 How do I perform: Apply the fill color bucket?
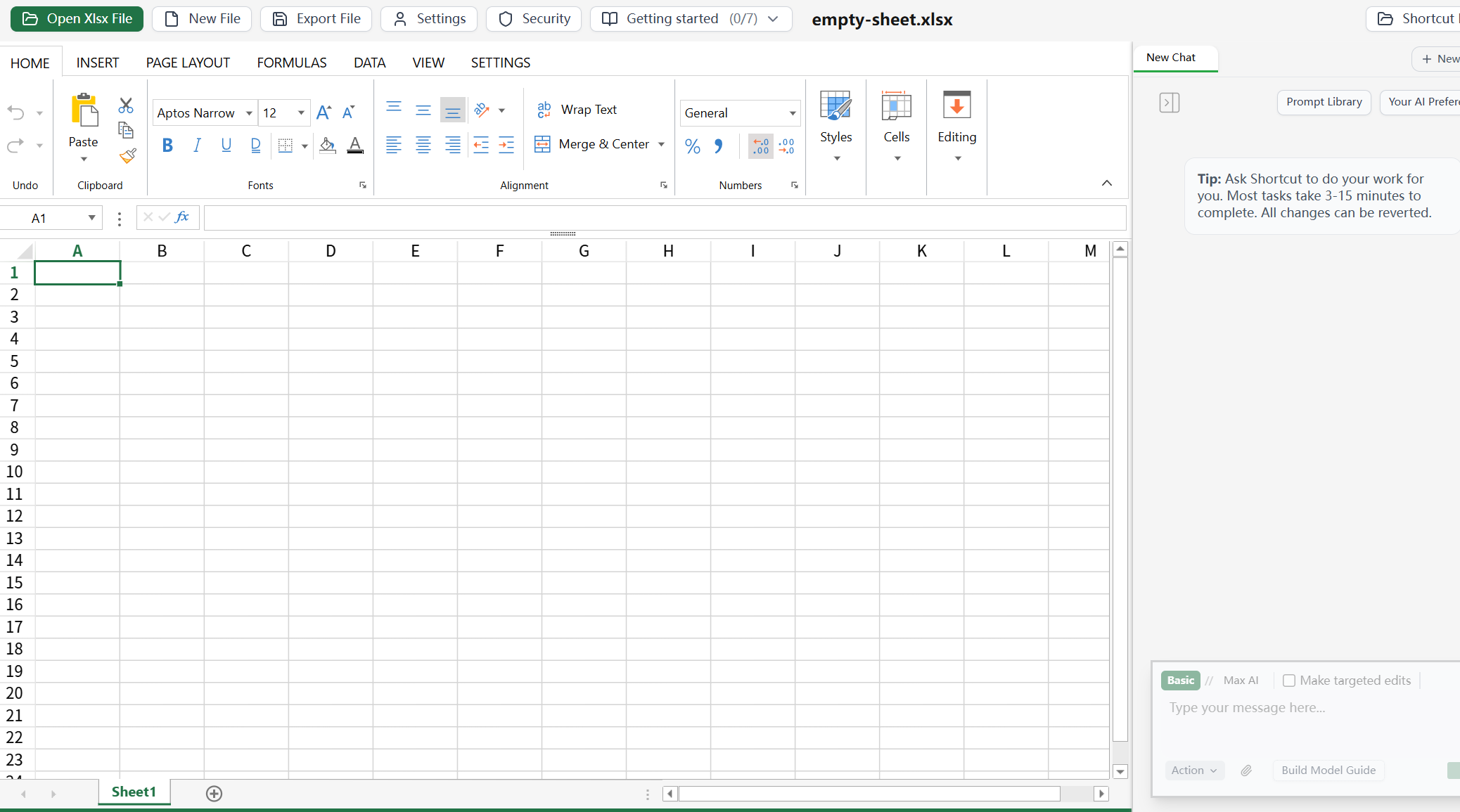click(327, 146)
